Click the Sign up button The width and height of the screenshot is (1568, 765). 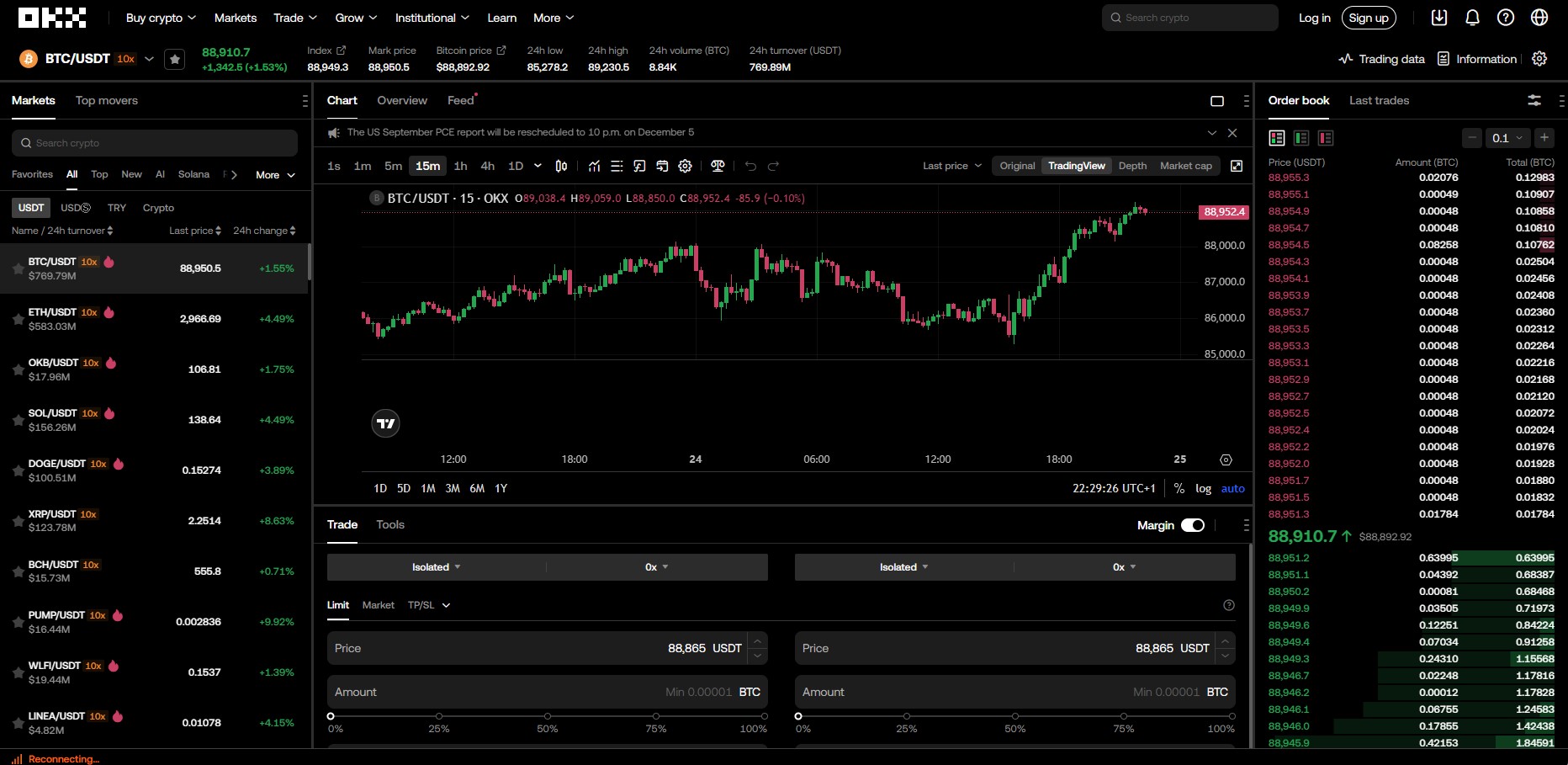pyautogui.click(x=1368, y=17)
